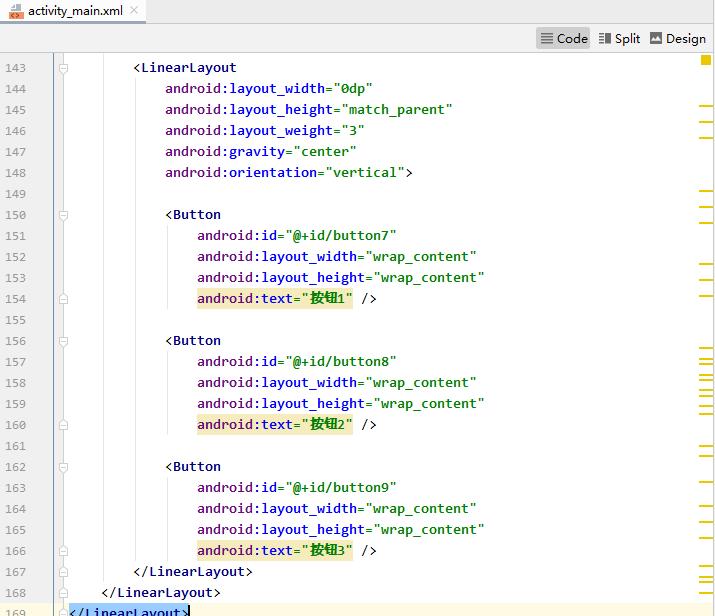This screenshot has width=715, height=616.
Task: Click highlighted text "按钮3" attribute
Action: [x=275, y=550]
